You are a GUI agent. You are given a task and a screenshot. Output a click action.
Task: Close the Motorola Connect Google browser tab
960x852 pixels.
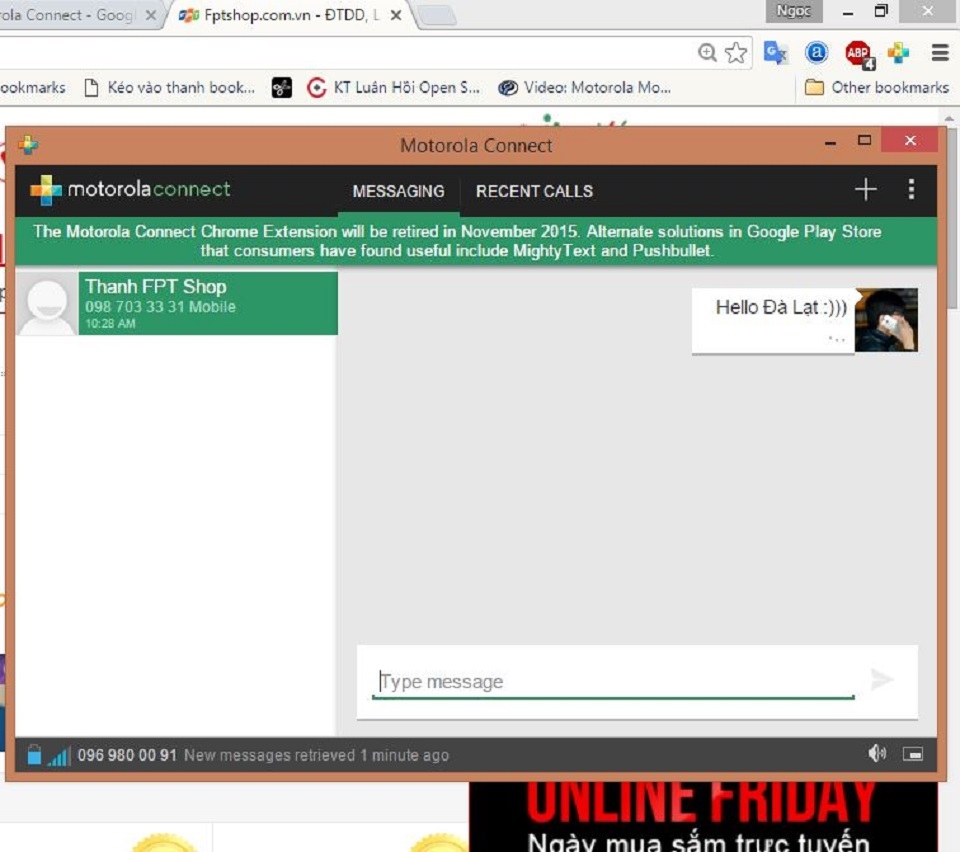coord(150,15)
